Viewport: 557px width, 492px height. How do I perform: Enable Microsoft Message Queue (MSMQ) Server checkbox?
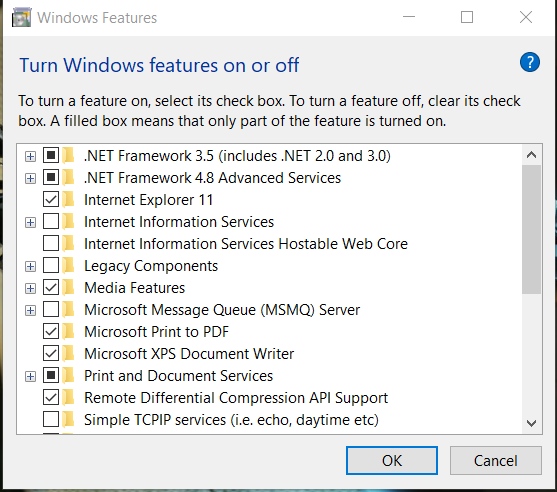click(x=51, y=309)
